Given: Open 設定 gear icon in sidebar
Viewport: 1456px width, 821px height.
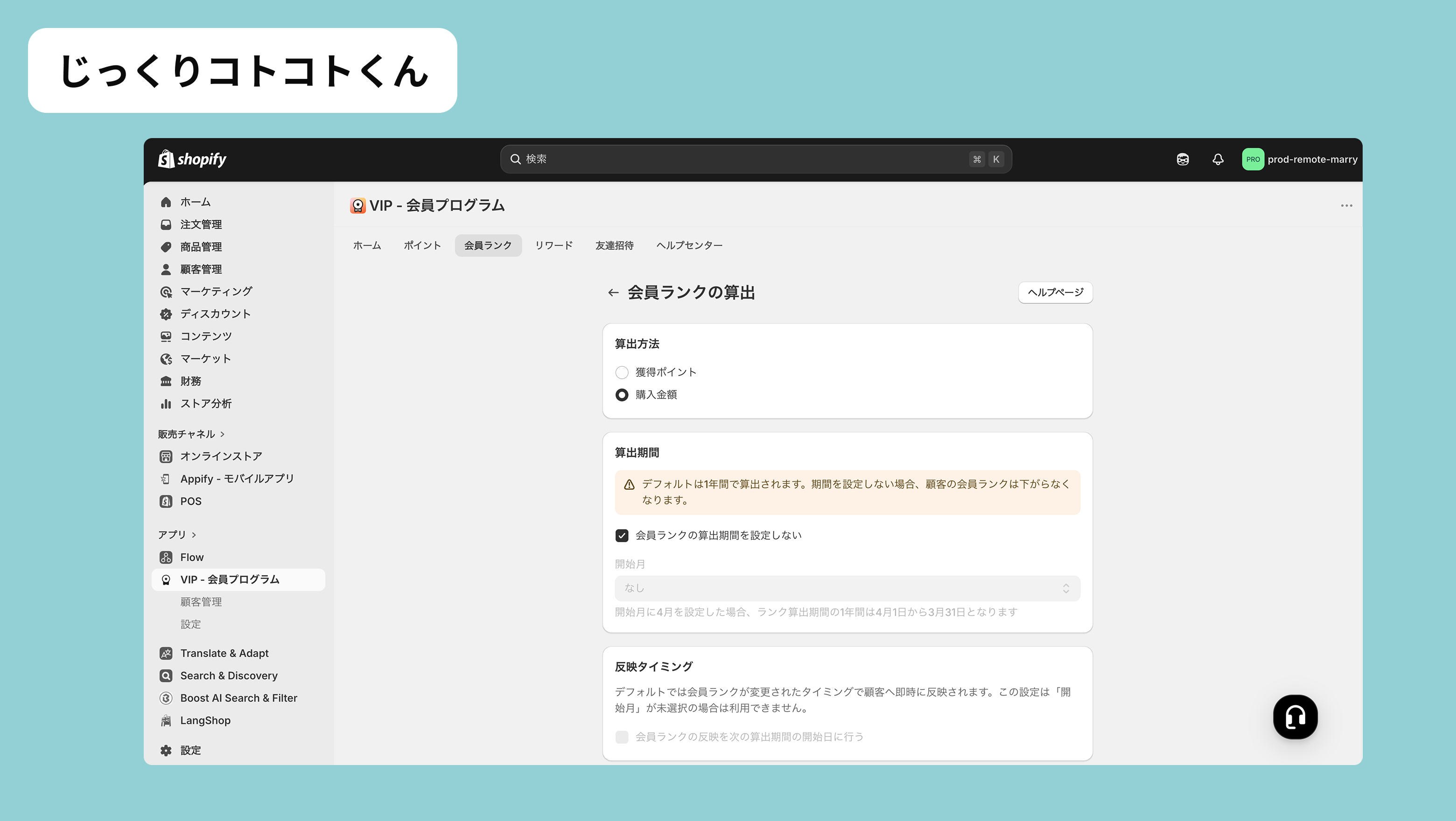Looking at the screenshot, I should point(166,751).
